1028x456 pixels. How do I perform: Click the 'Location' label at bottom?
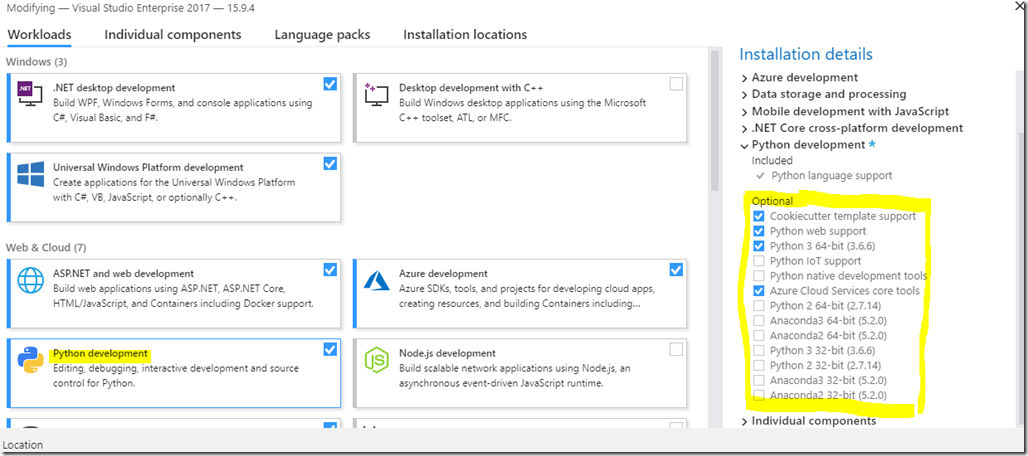[23, 445]
